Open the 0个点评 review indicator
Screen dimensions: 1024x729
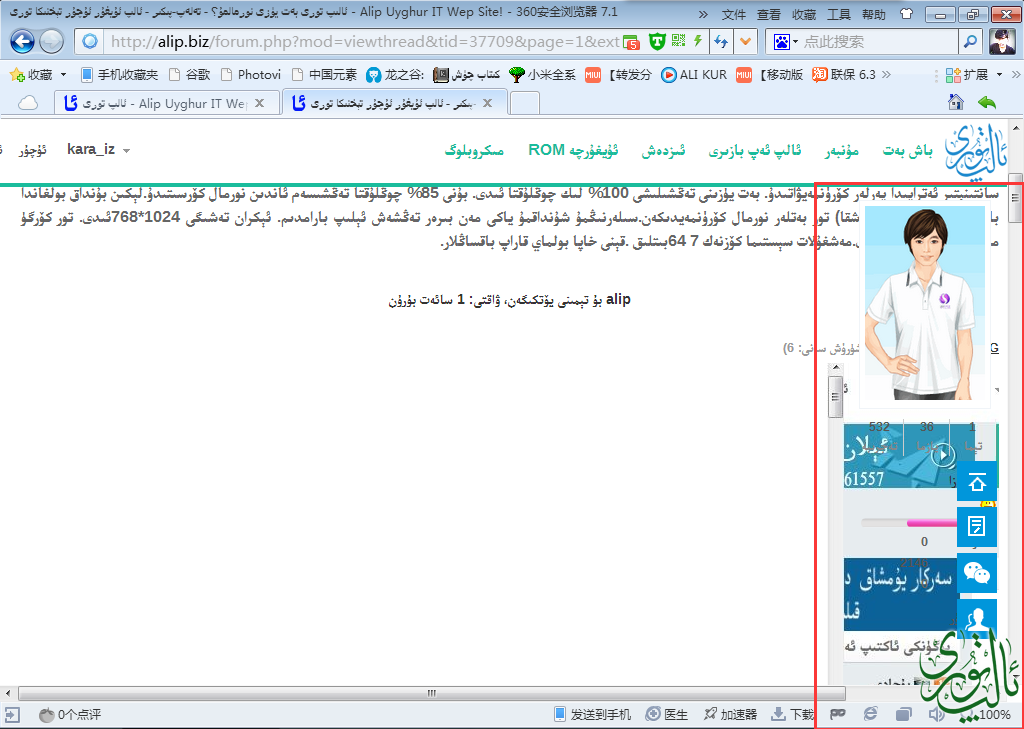pyautogui.click(x=70, y=715)
